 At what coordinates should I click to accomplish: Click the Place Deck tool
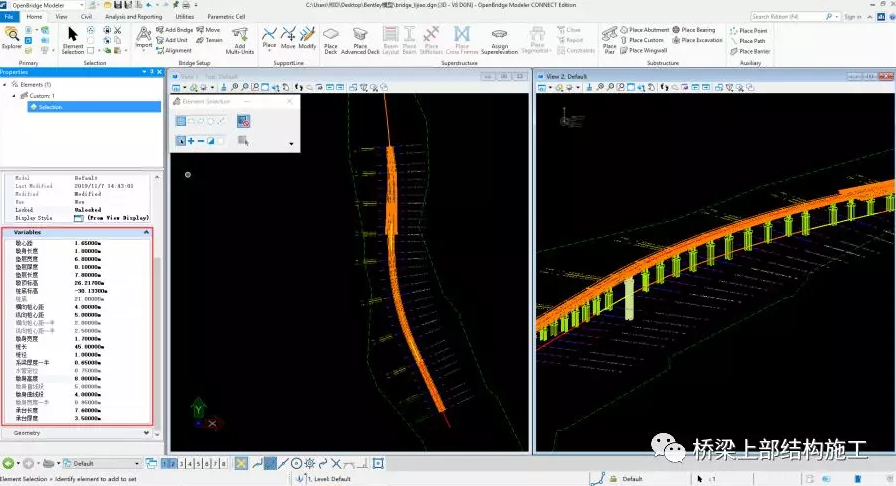(x=331, y=40)
